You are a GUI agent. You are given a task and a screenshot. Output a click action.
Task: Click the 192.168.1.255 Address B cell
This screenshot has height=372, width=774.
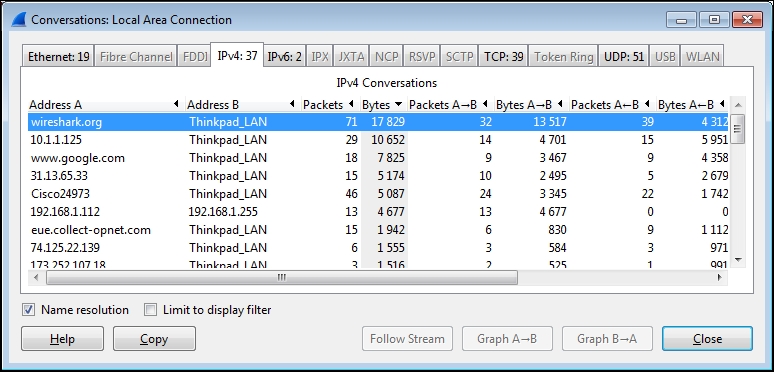(223, 212)
